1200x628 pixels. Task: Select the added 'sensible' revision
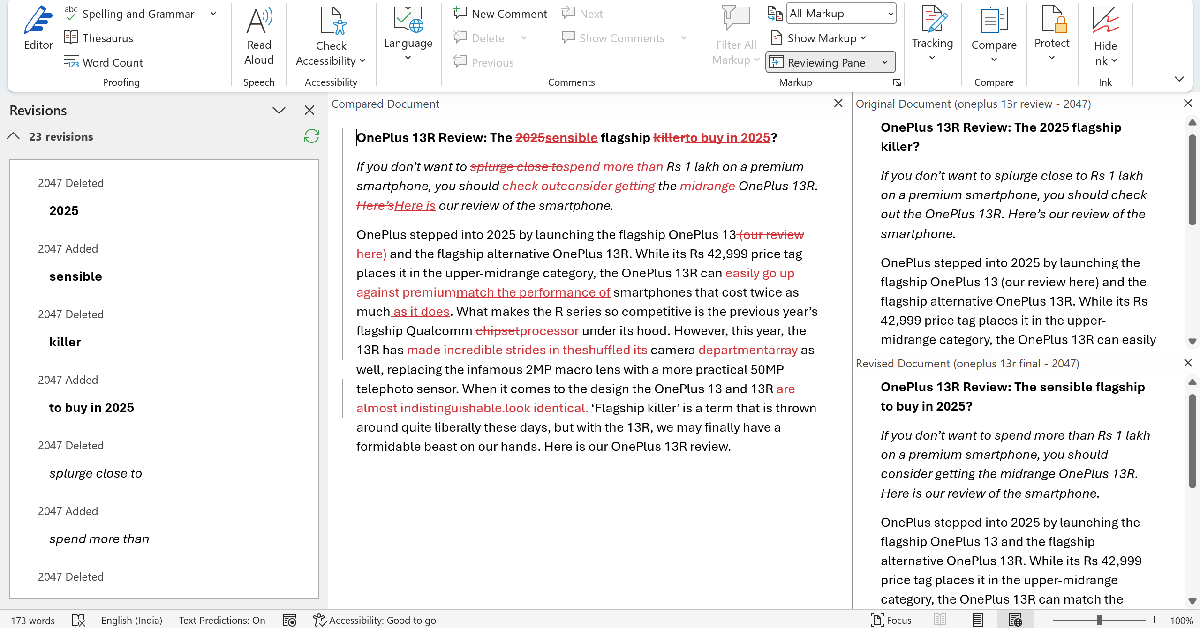coord(75,277)
